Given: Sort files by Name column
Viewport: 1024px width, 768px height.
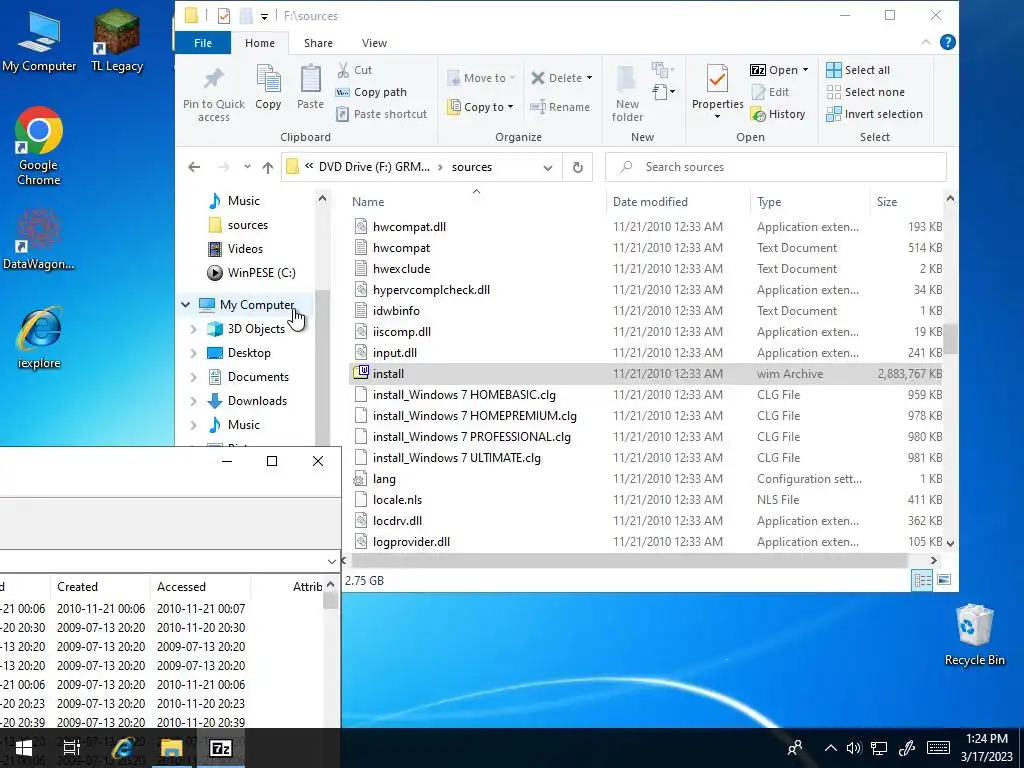Looking at the screenshot, I should pos(475,202).
